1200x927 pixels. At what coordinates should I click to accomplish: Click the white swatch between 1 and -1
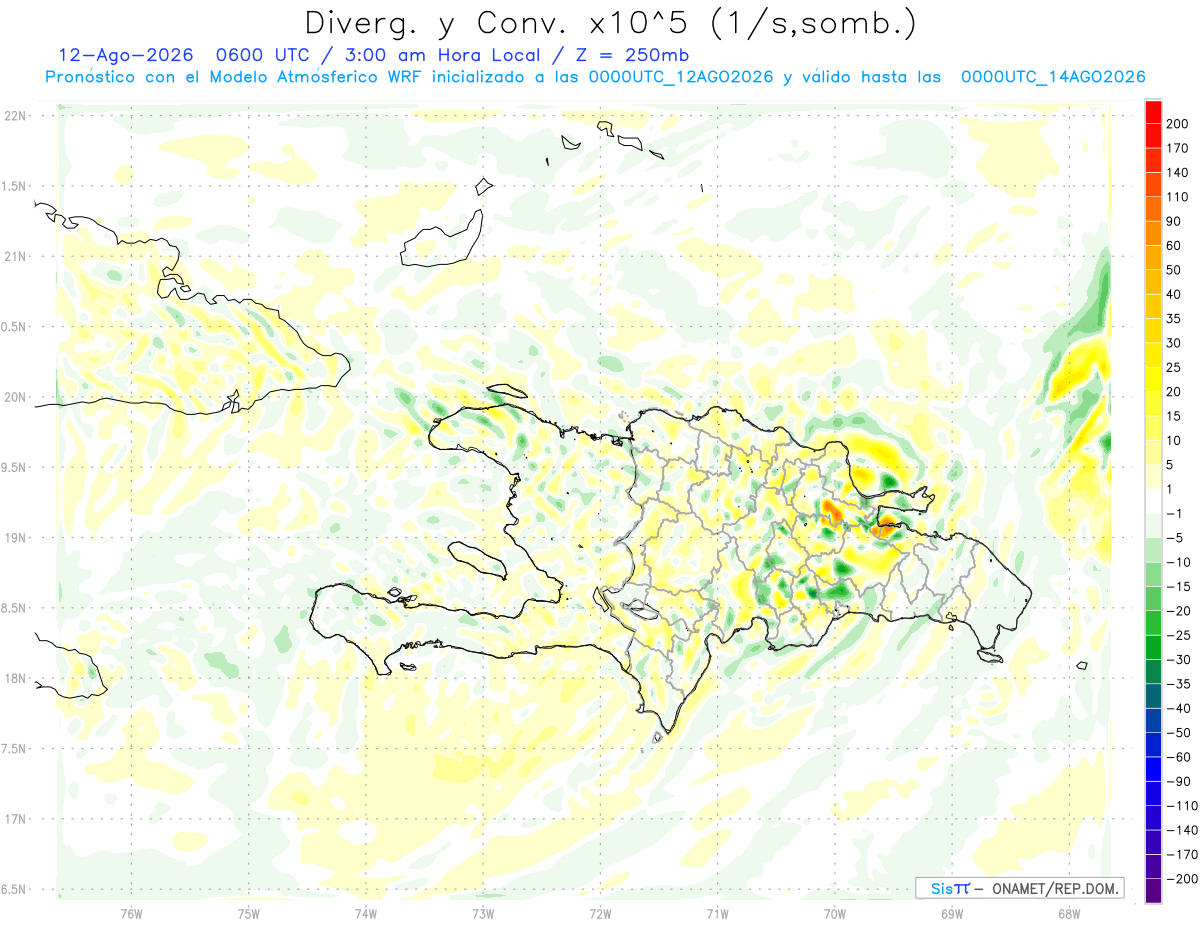[1153, 501]
